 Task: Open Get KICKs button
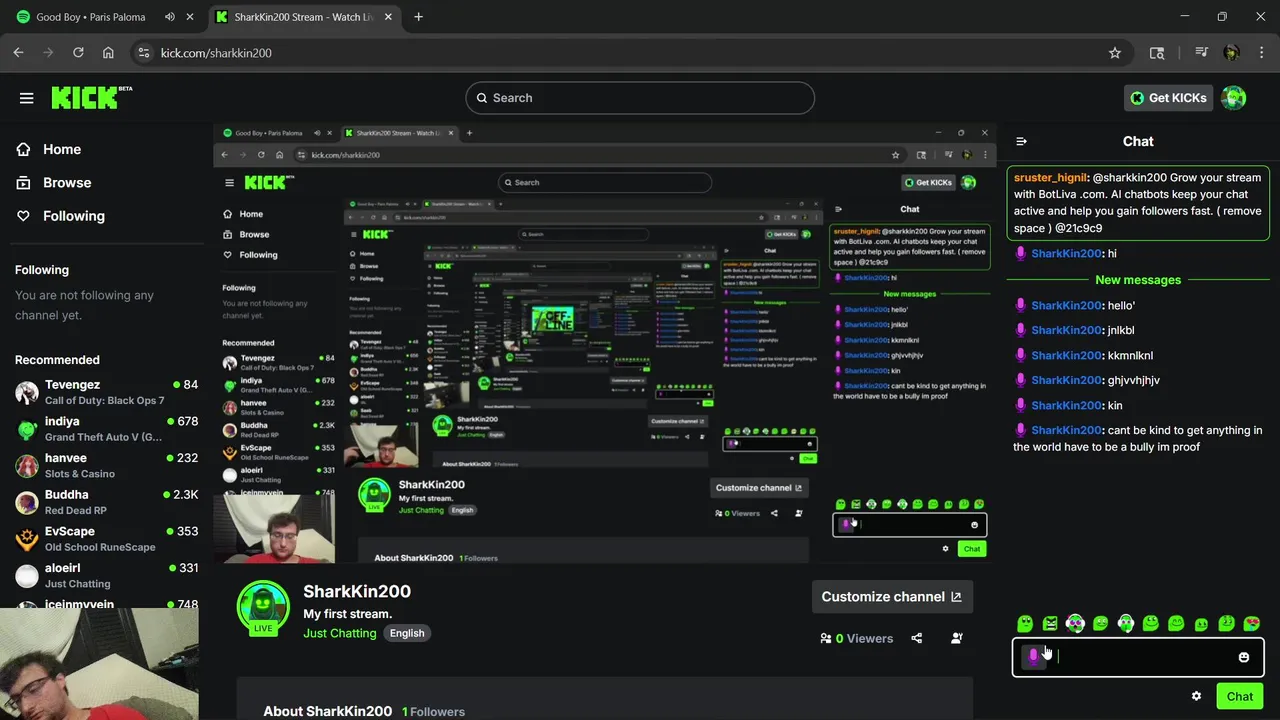1169,98
